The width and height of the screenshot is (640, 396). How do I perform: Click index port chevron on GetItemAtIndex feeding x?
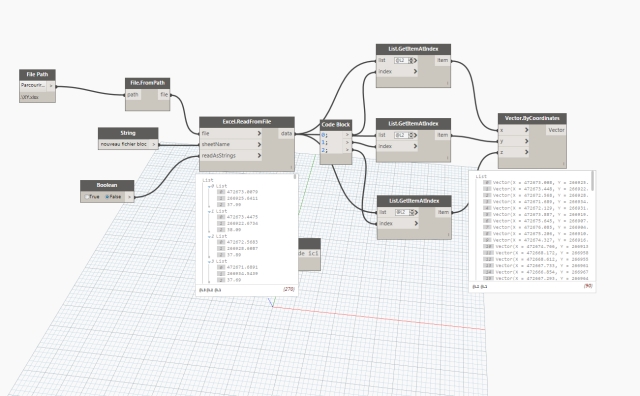pyautogui.click(x=415, y=71)
